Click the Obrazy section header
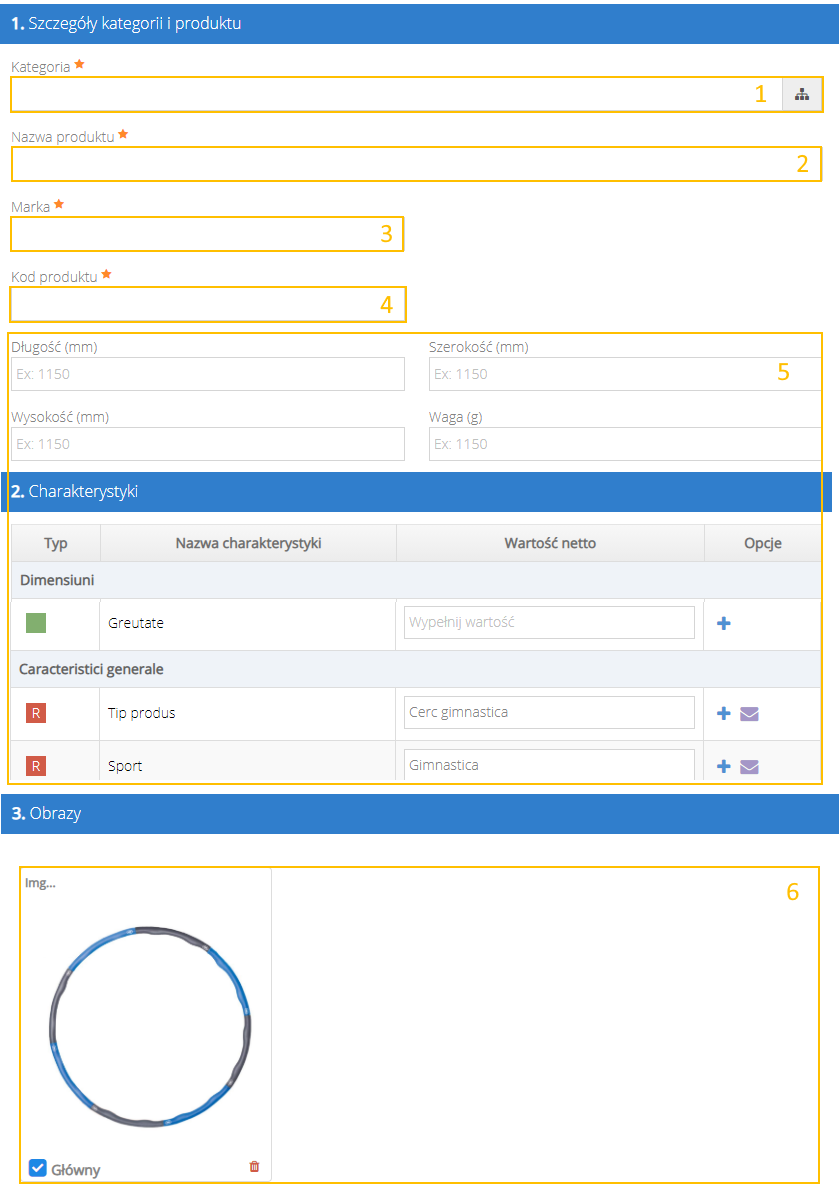The width and height of the screenshot is (840, 1200). 420,814
